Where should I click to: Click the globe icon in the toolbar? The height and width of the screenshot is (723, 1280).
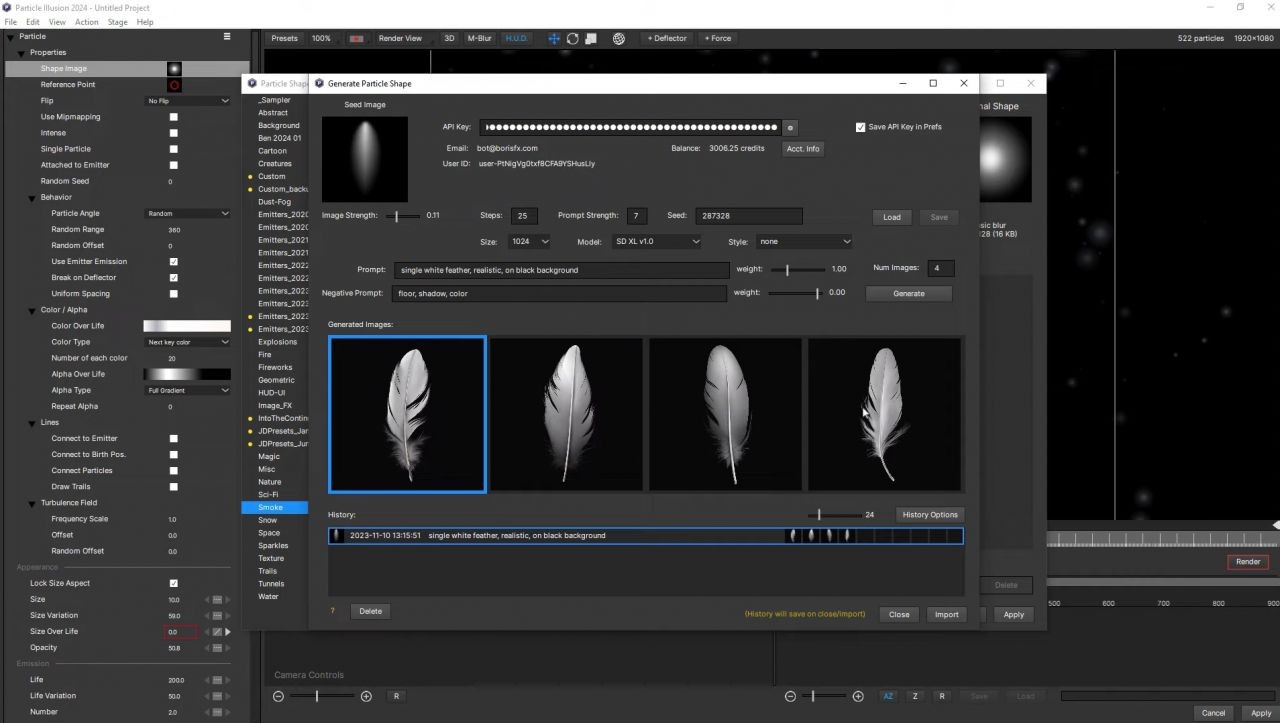tap(619, 38)
